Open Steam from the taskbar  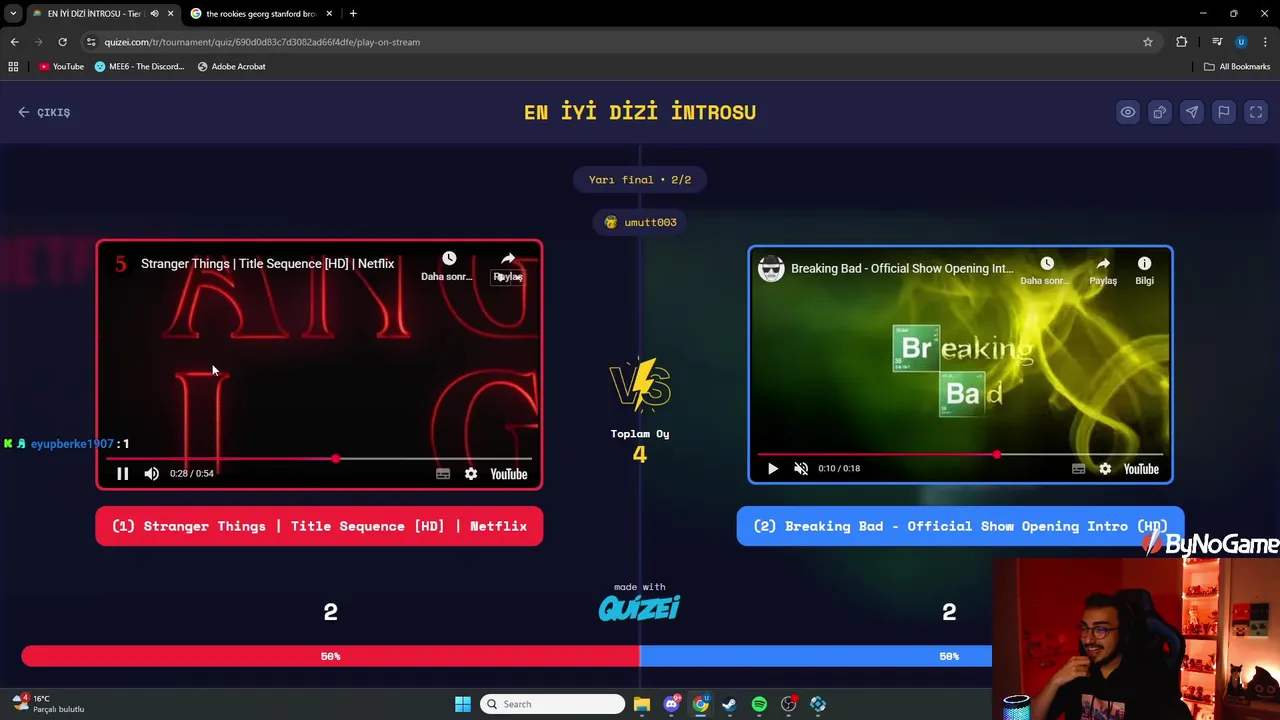(x=730, y=704)
